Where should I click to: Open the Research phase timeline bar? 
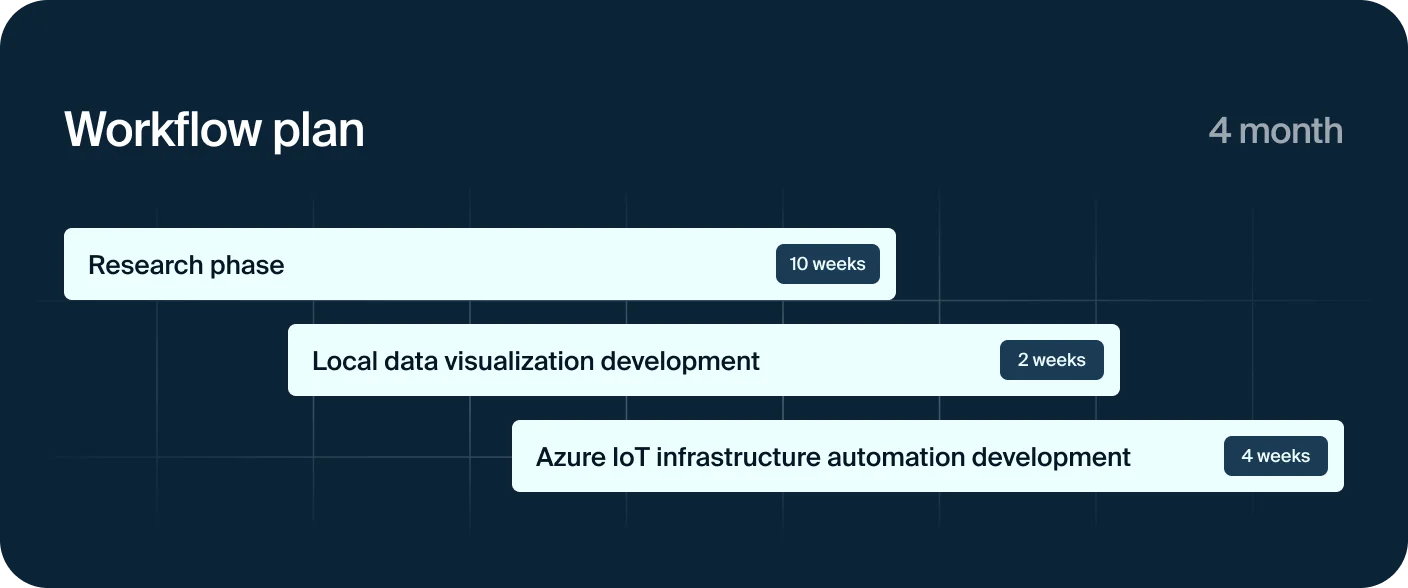tap(480, 264)
